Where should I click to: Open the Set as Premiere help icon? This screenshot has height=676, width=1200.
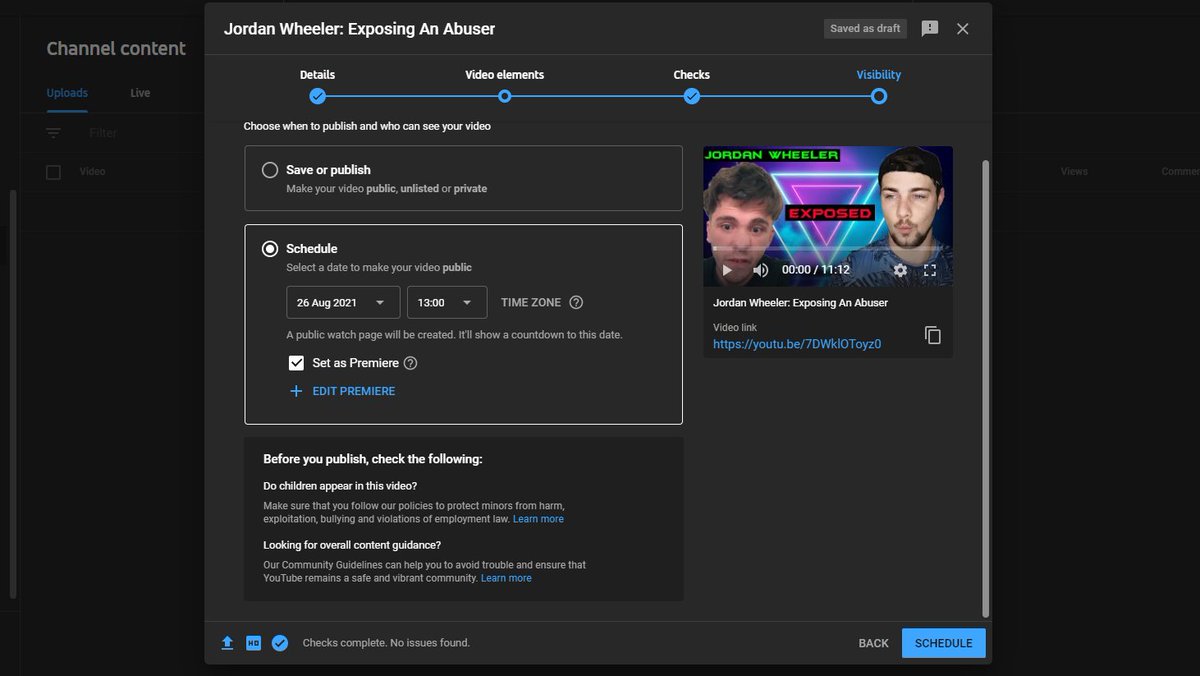click(x=410, y=364)
